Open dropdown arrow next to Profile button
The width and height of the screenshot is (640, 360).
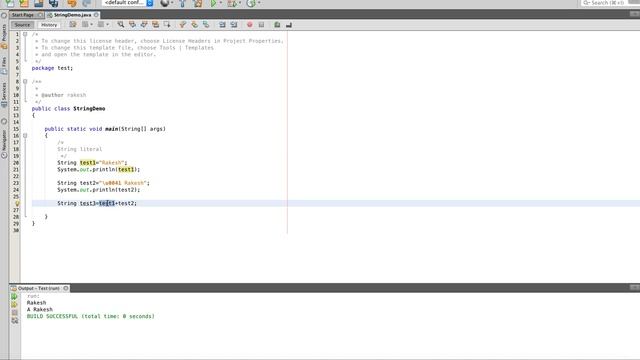(x=259, y=3)
